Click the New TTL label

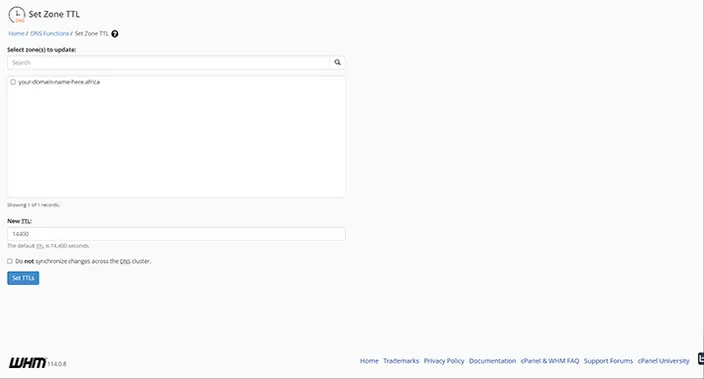(x=19, y=221)
